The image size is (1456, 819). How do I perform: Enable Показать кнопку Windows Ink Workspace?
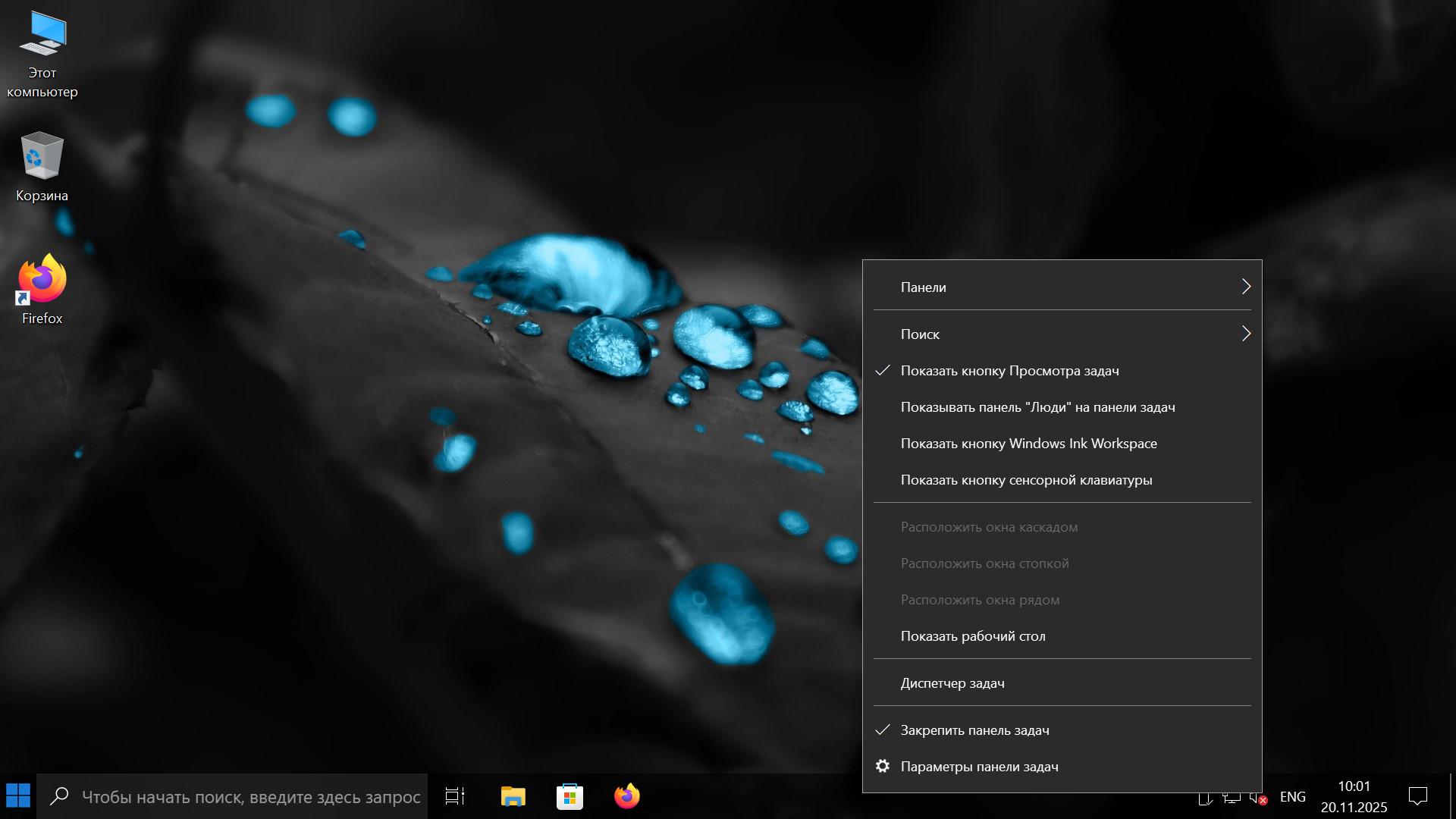(x=1028, y=444)
